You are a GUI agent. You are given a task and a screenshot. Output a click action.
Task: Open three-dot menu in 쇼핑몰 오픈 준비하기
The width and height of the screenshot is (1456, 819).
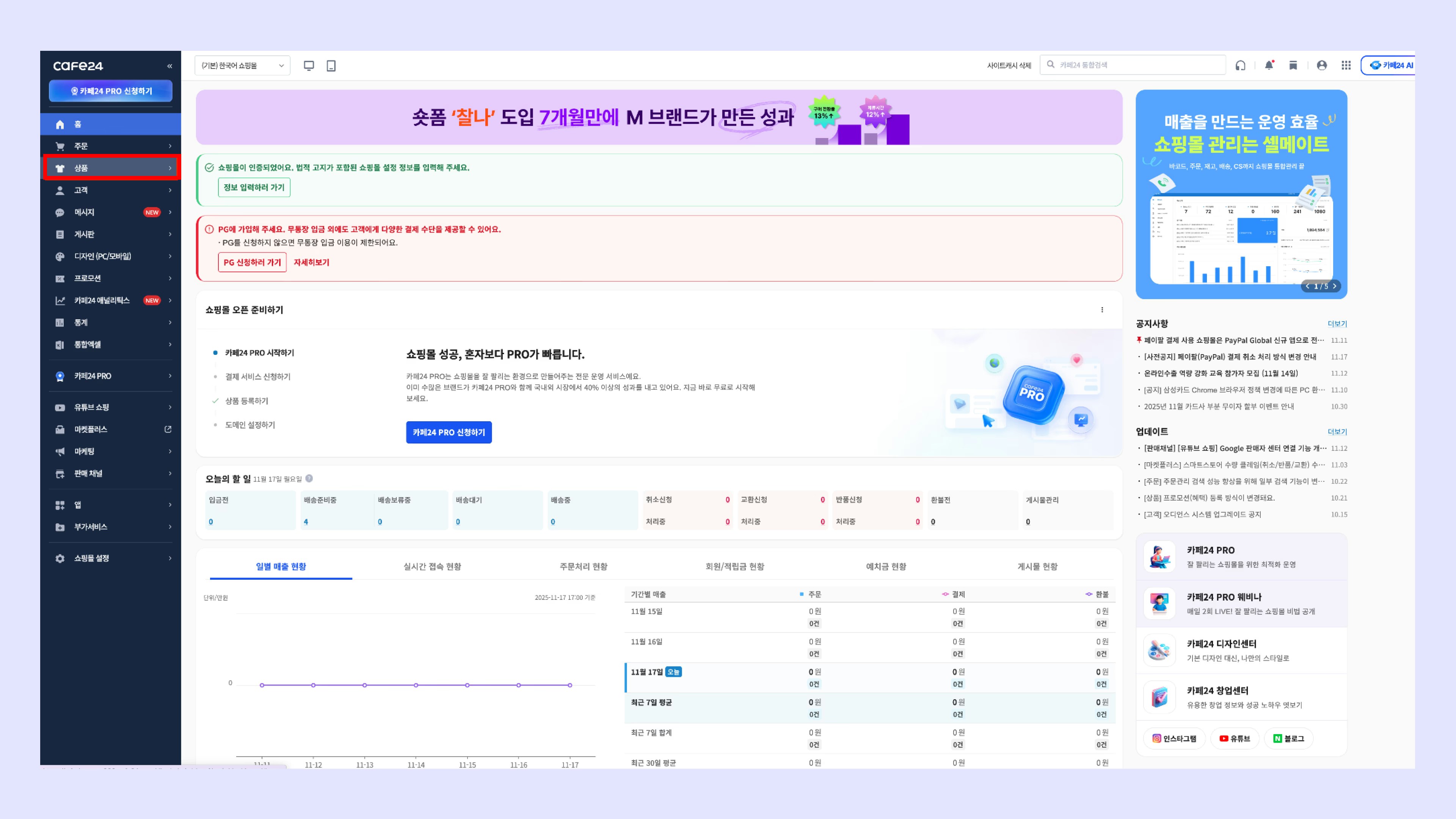click(x=1102, y=310)
